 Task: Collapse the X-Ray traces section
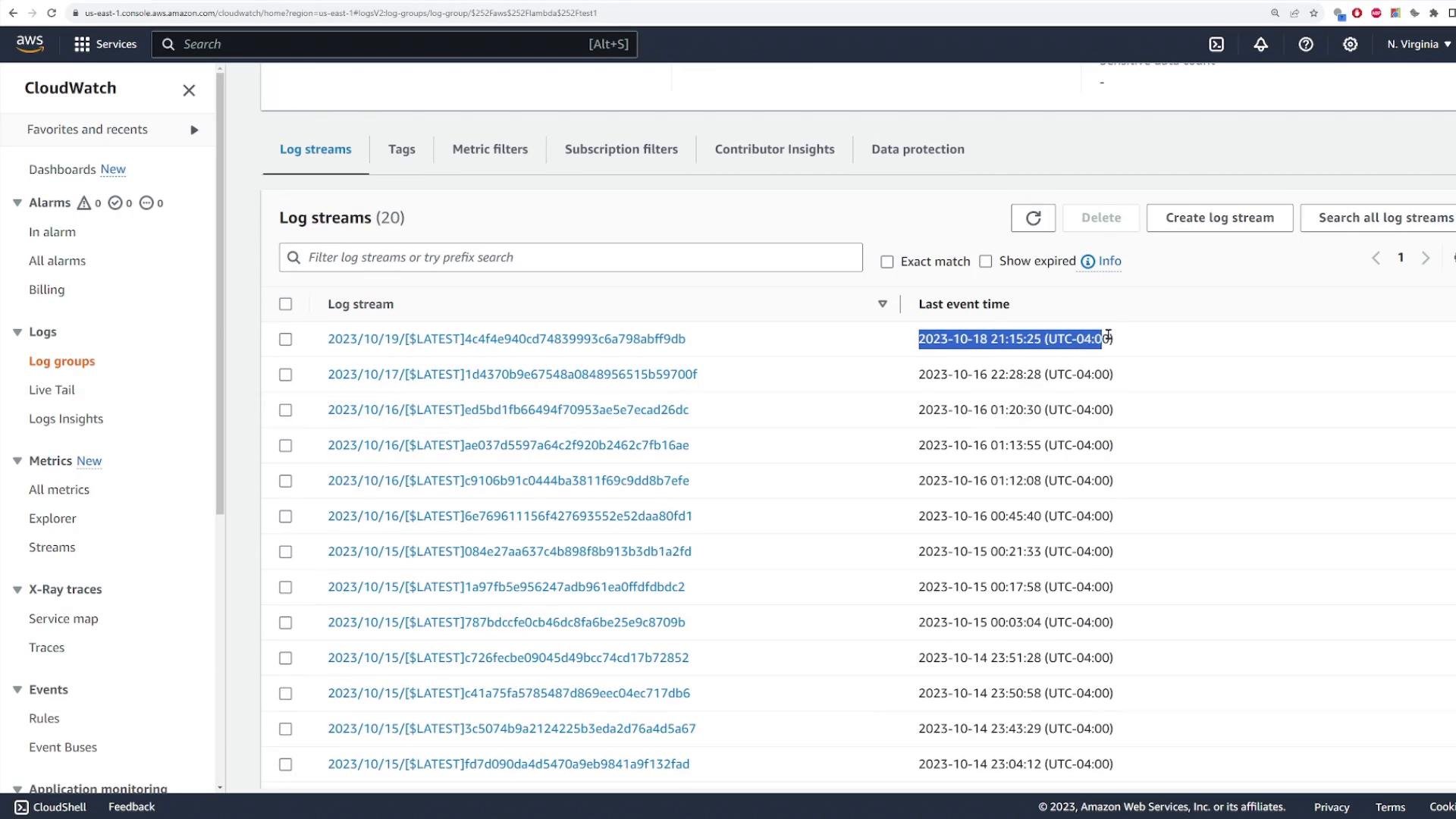click(x=17, y=589)
